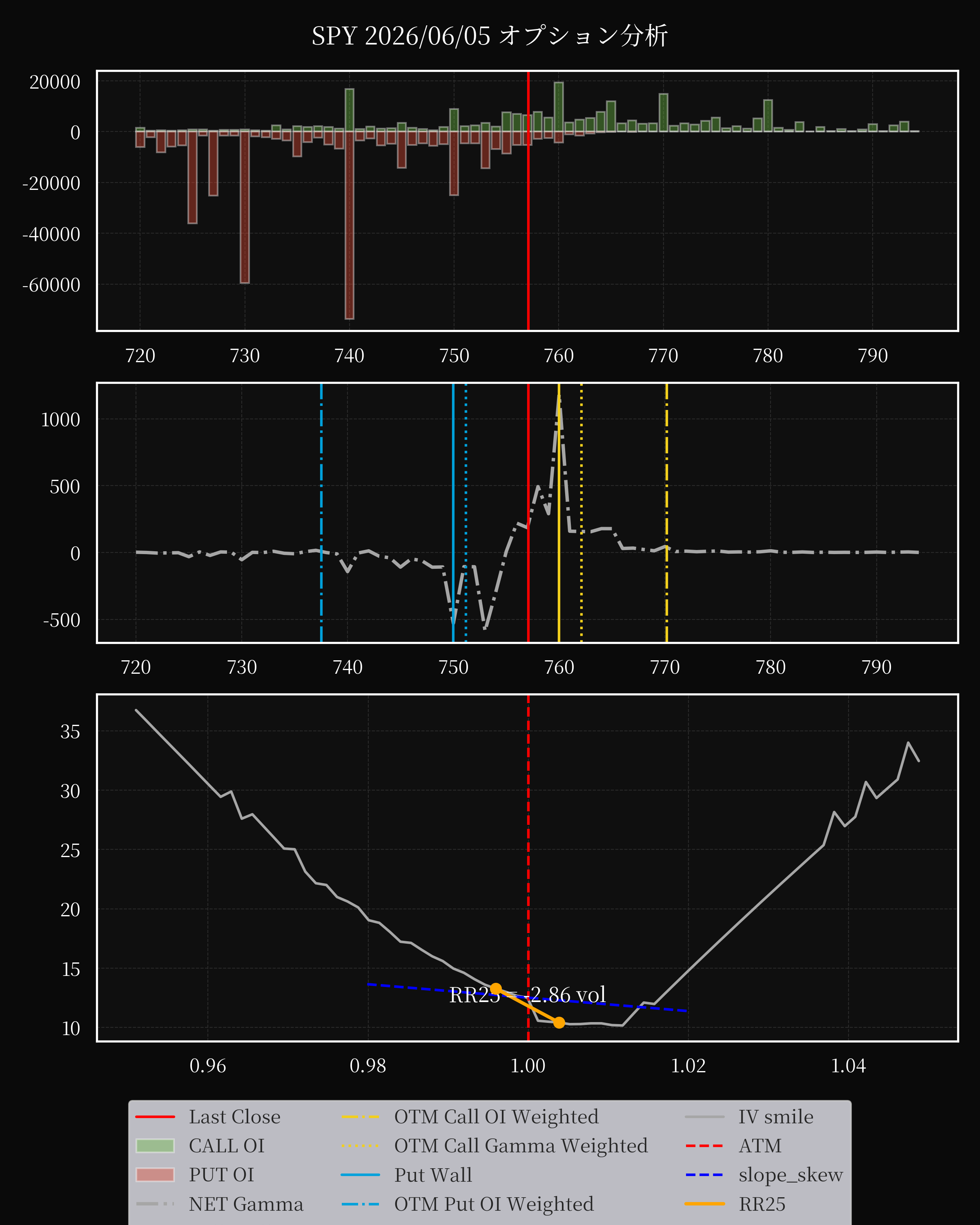Click the '0.96' moneyness x-axis label

[x=207, y=1065]
